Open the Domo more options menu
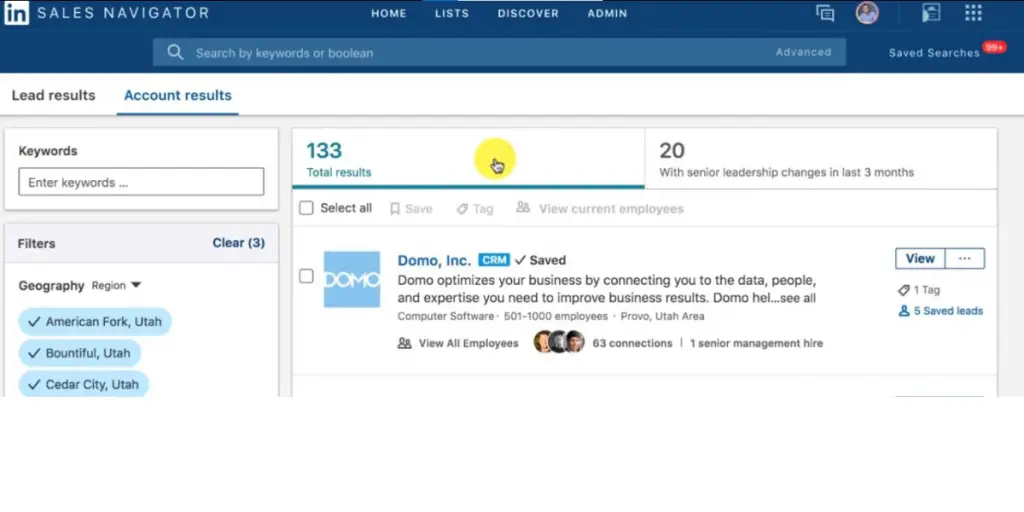1024x512 pixels. [964, 259]
